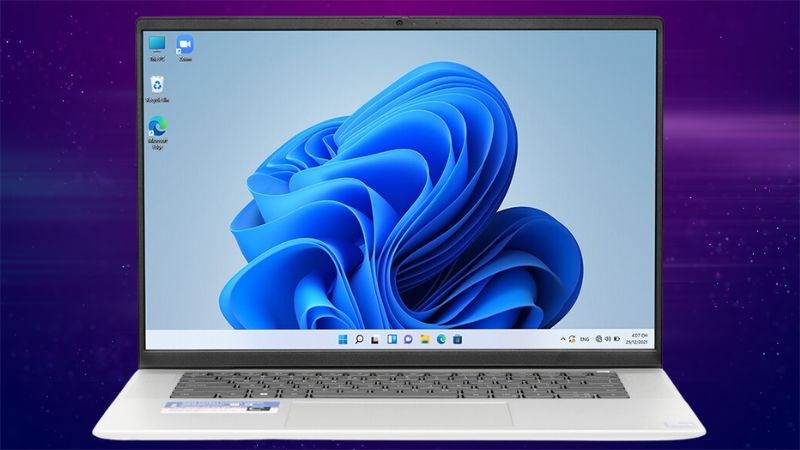Open the Chat icon in the taskbar
This screenshot has height=450, width=800.
pos(408,339)
